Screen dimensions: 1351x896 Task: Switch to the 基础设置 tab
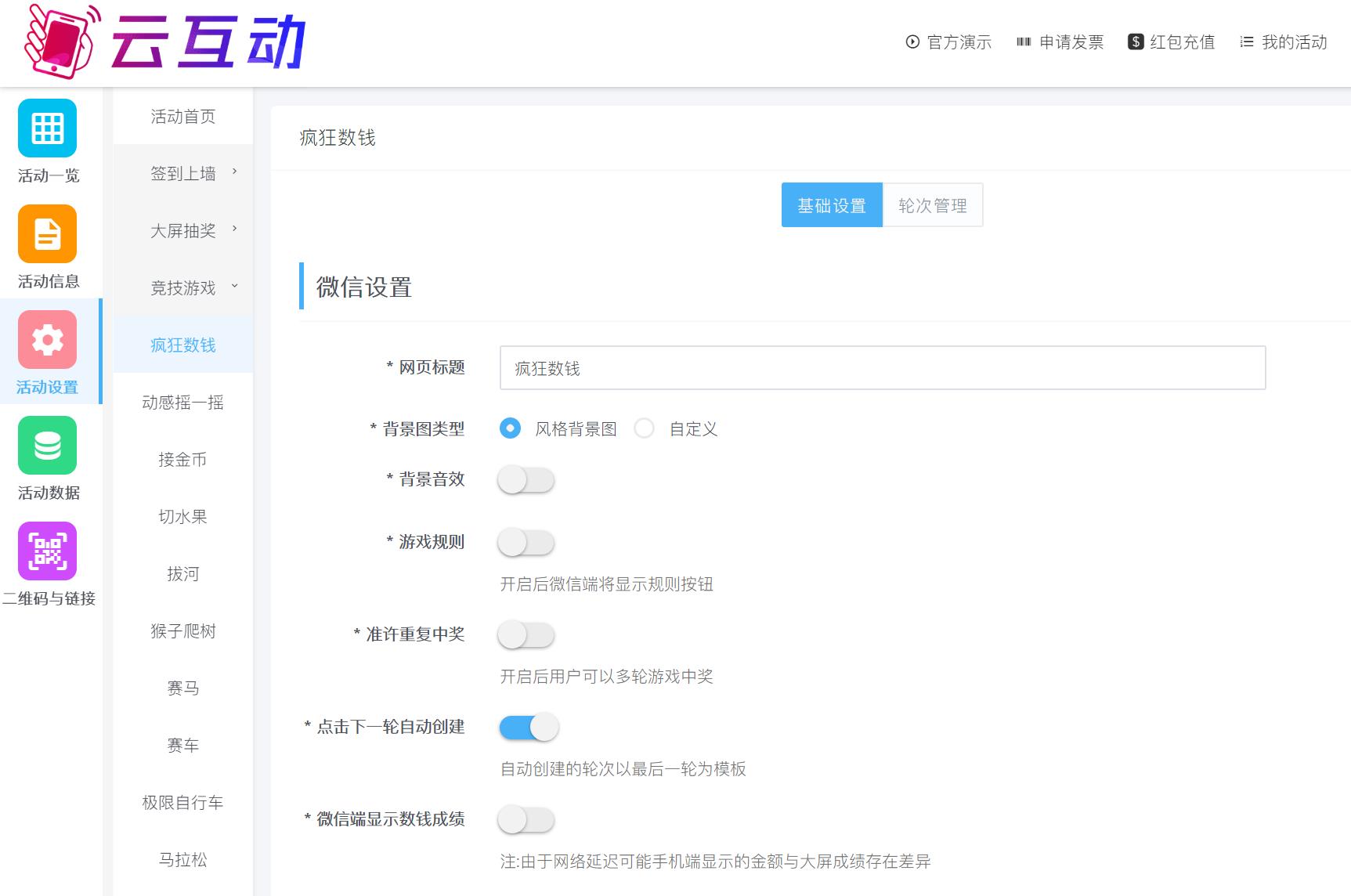832,205
